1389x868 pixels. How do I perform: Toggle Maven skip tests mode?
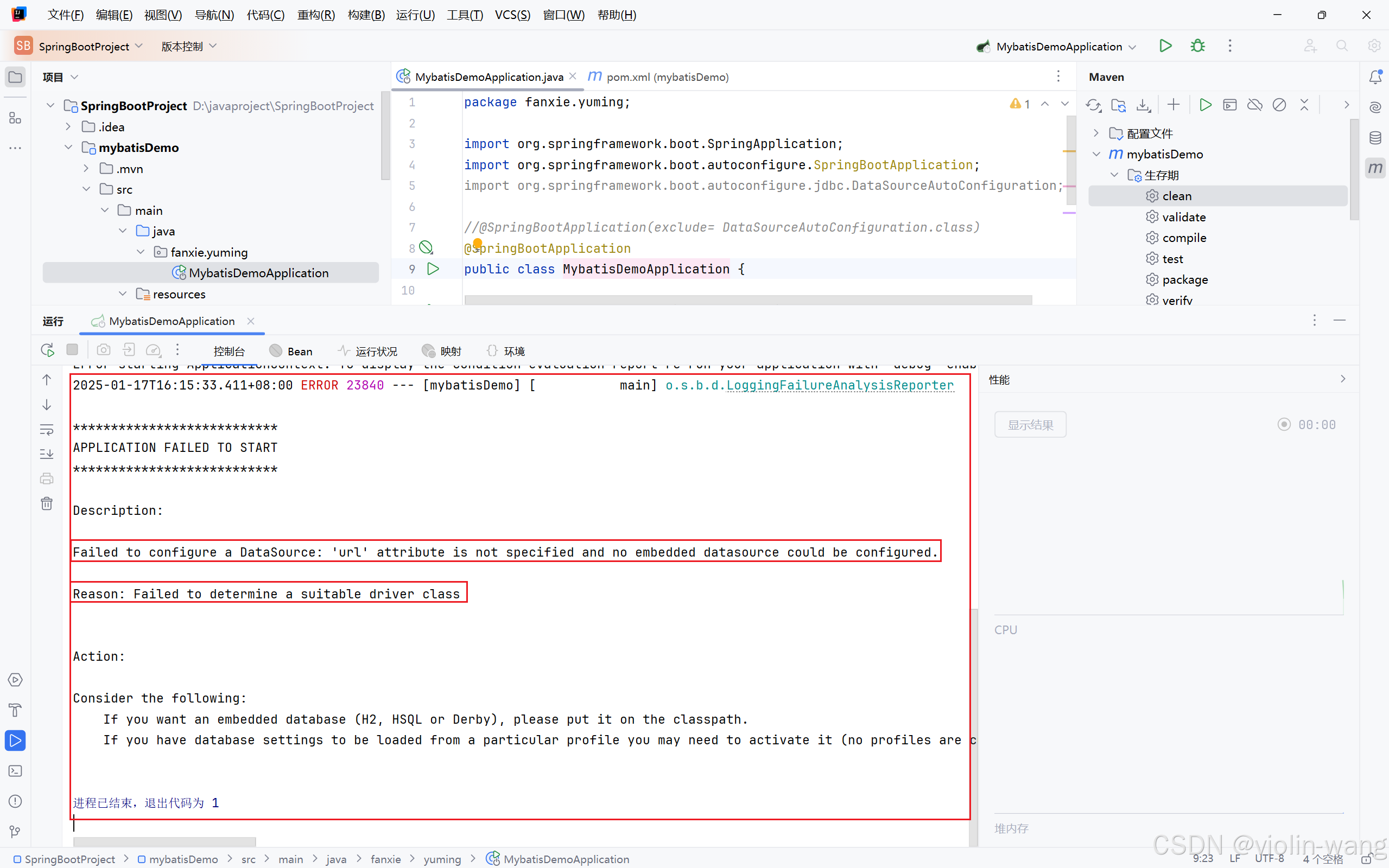(1279, 105)
